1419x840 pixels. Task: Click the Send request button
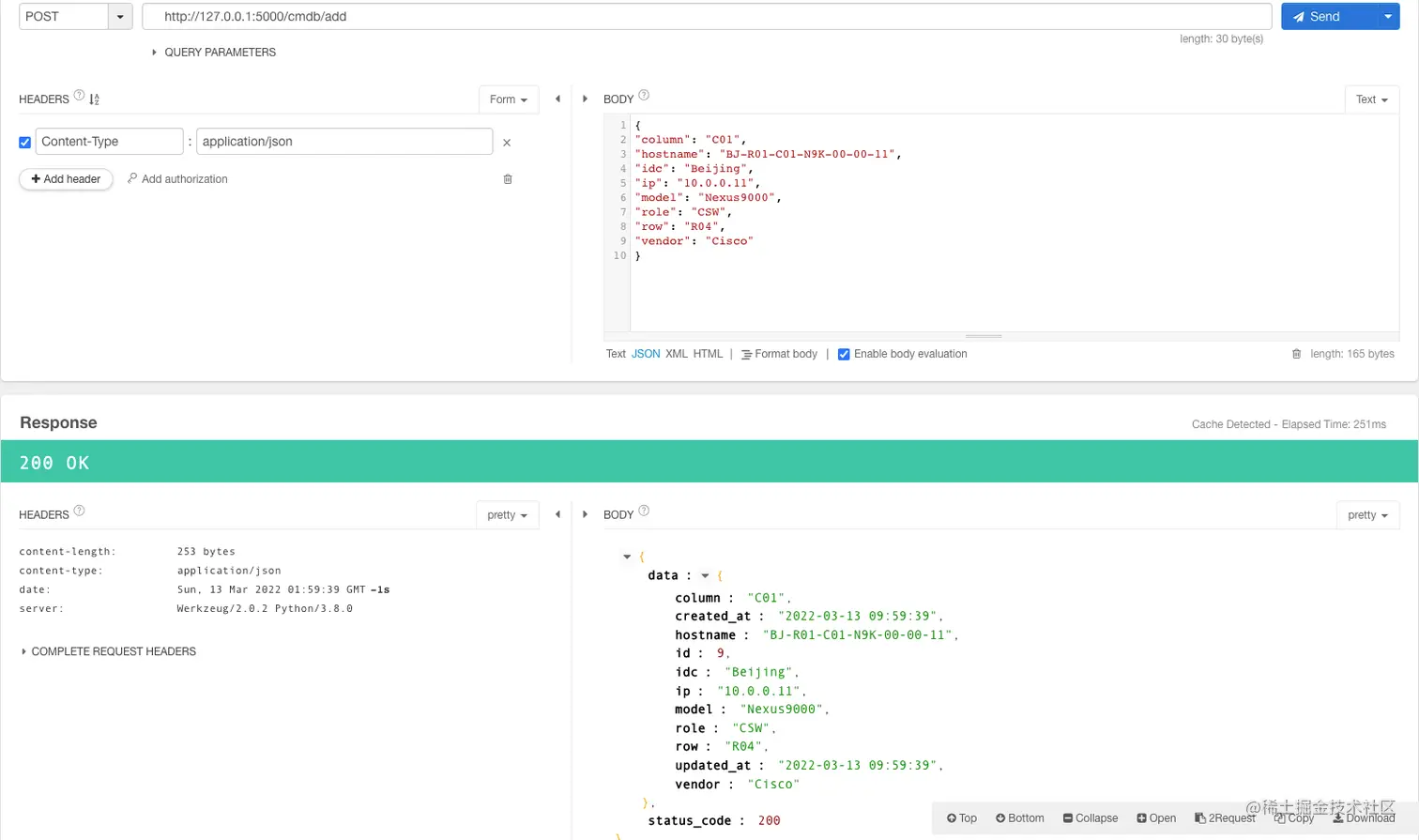(1328, 17)
